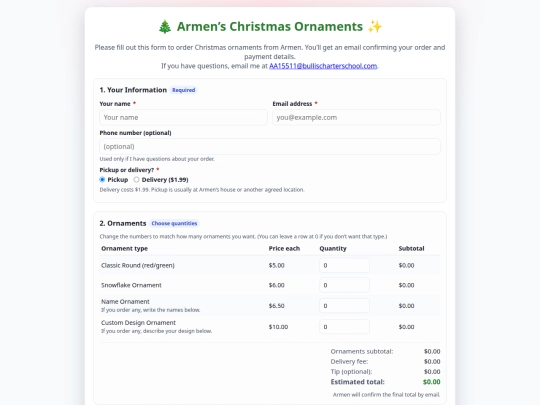Click the $5.00 price cell
This screenshot has height=405, width=540.
[277, 265]
